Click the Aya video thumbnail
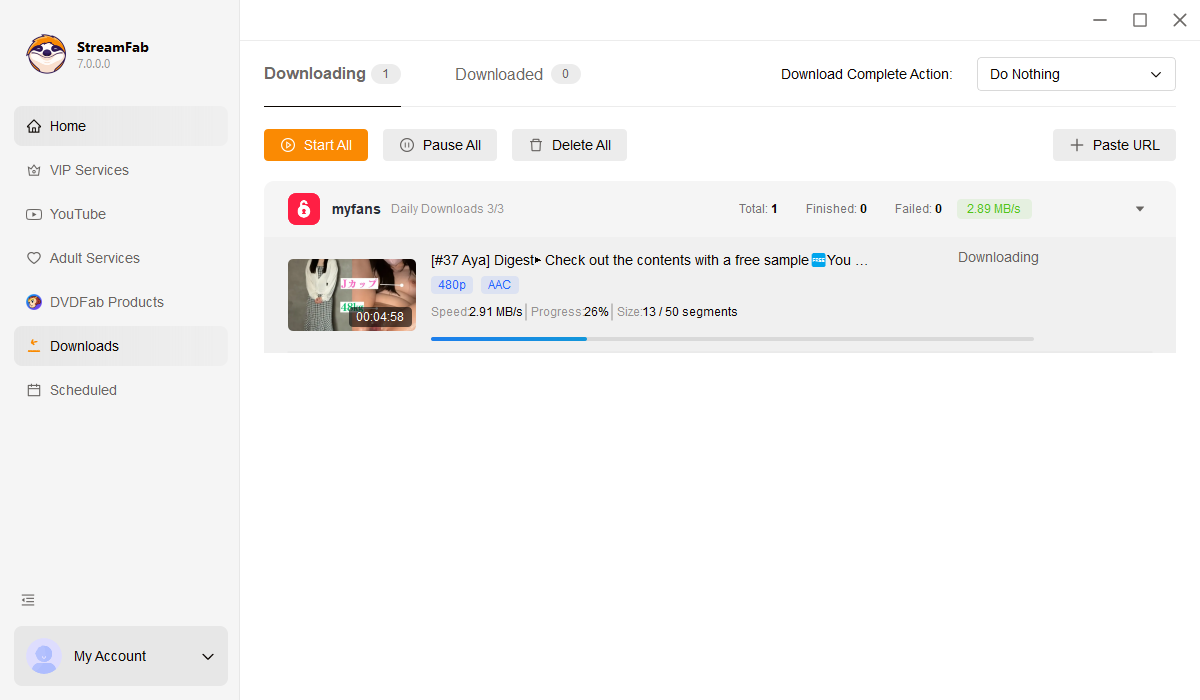 click(x=352, y=294)
